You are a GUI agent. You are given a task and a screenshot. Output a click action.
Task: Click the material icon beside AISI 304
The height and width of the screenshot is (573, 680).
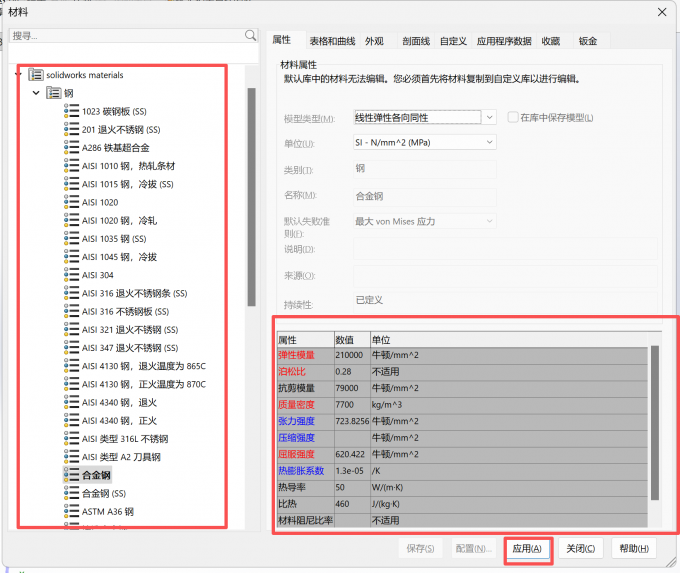point(71,275)
